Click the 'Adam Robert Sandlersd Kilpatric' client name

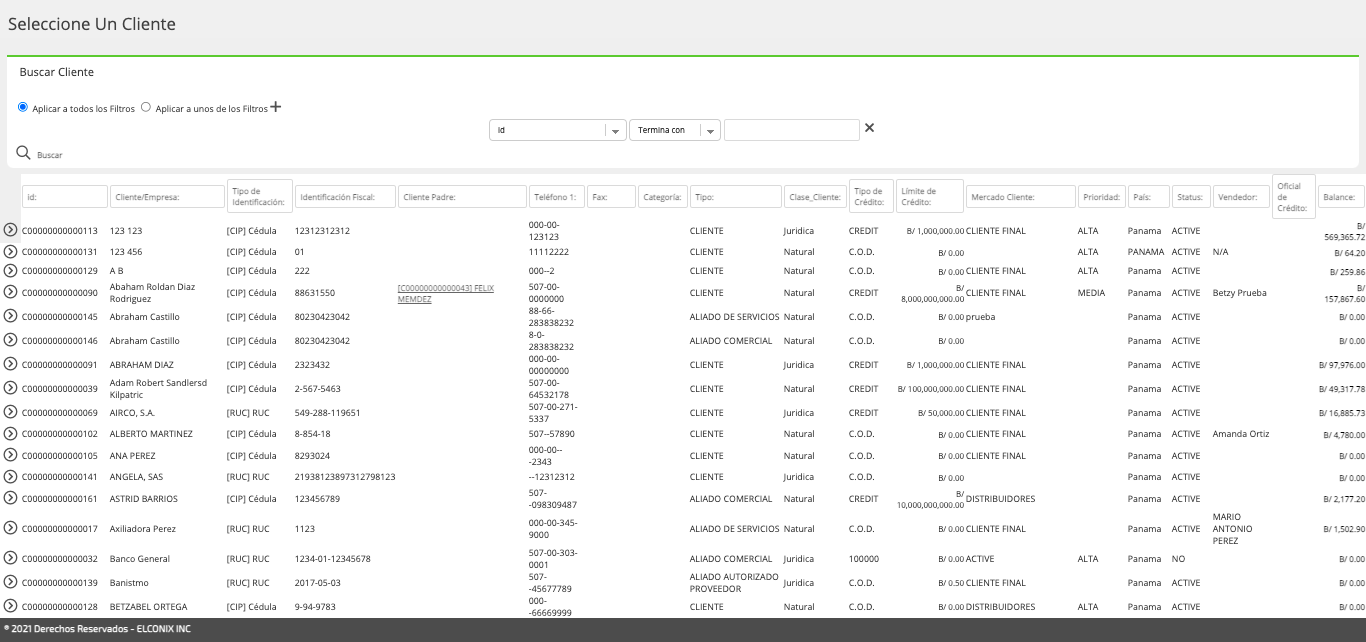(x=158, y=389)
